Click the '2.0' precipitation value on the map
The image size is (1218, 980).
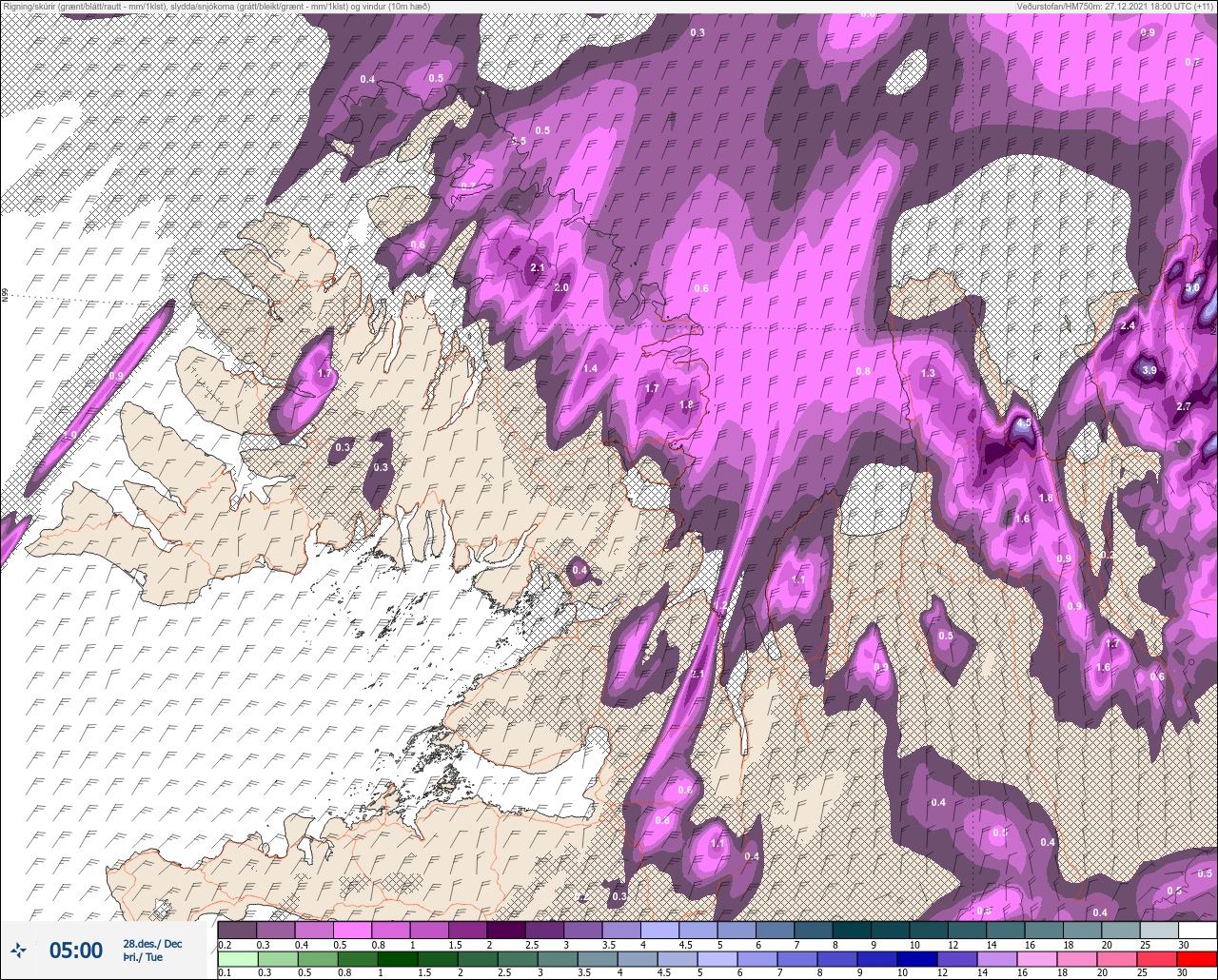(561, 288)
